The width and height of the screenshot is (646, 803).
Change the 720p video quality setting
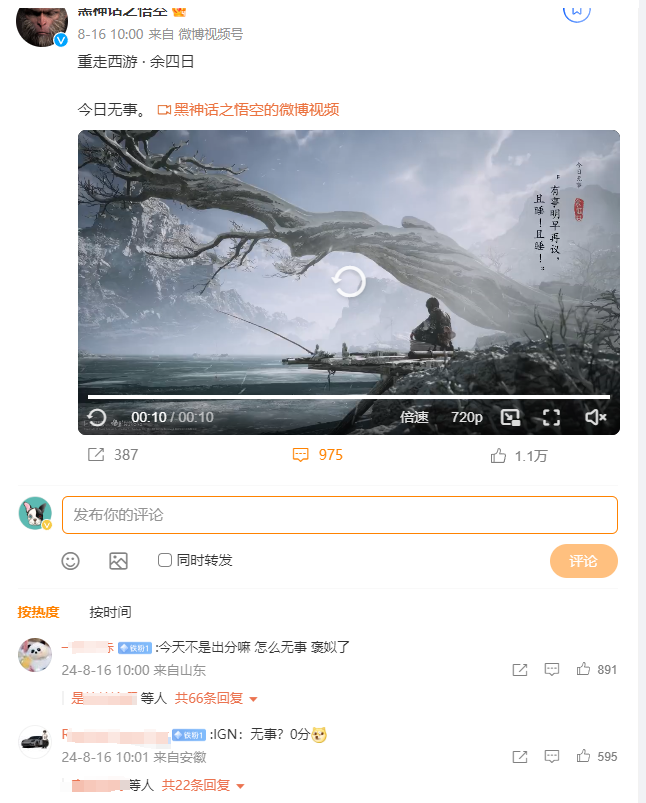pyautogui.click(x=467, y=417)
